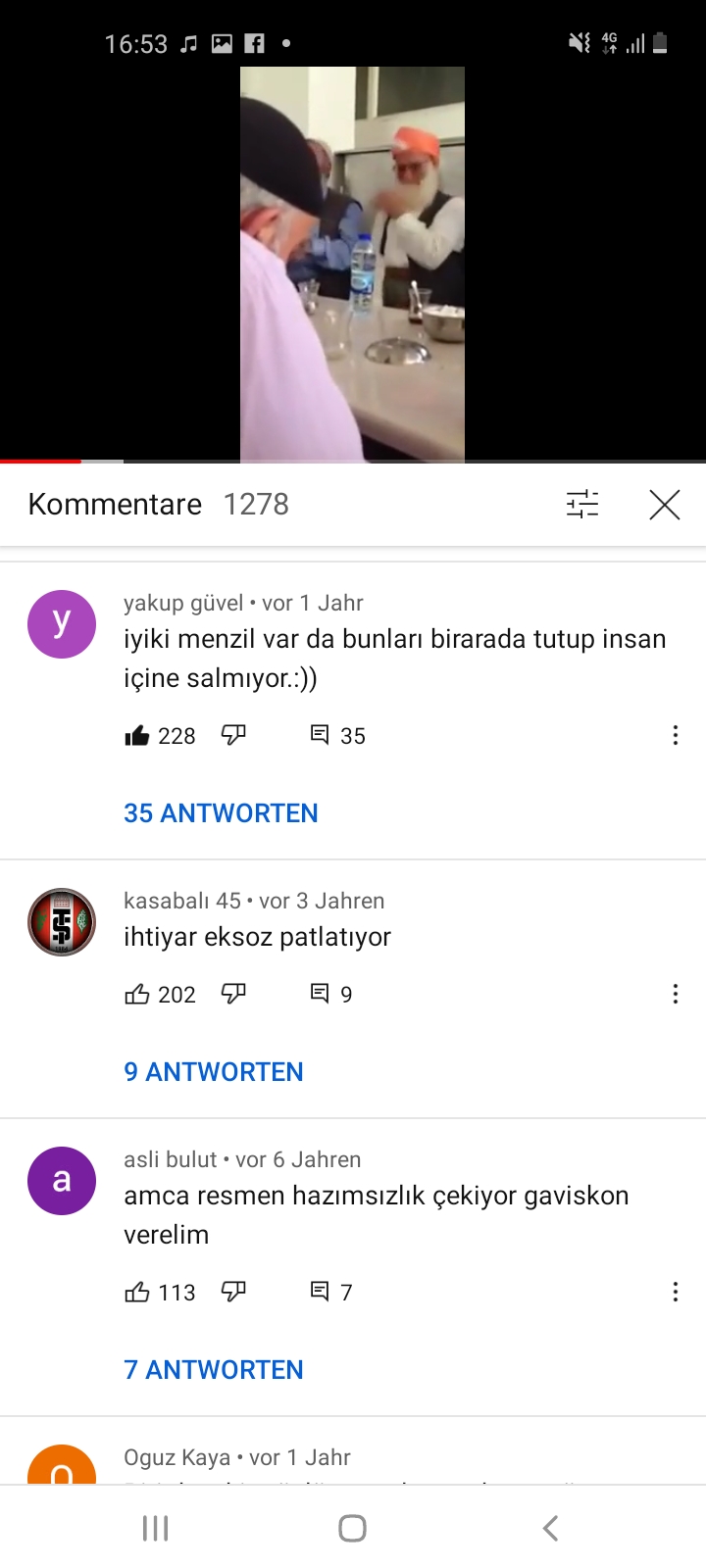Screen dimensions: 706x1568
Task: Expand 9 ANTWORTEN replies
Action: tap(214, 1072)
